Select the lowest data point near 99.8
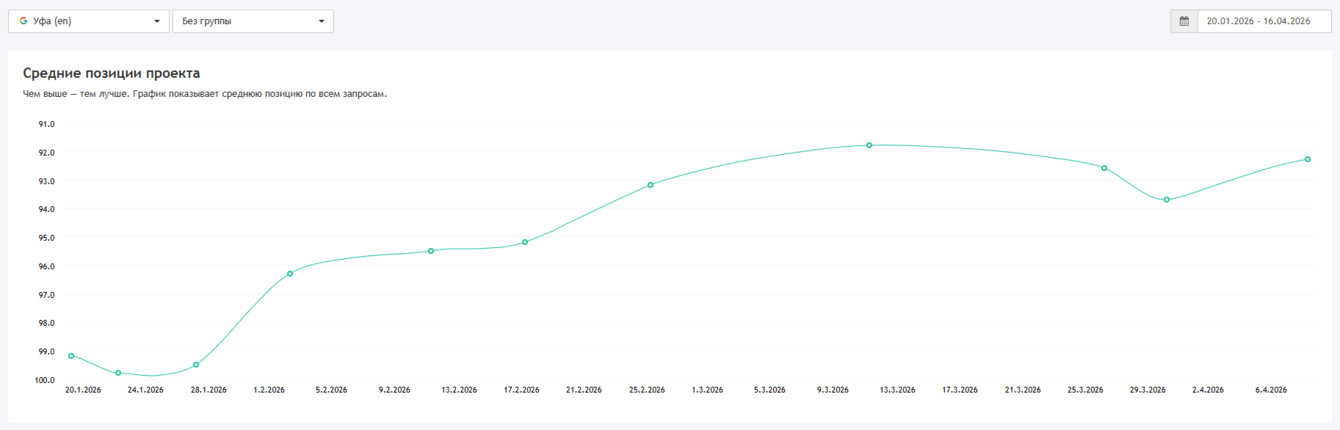The height and width of the screenshot is (430, 1340). (118, 373)
